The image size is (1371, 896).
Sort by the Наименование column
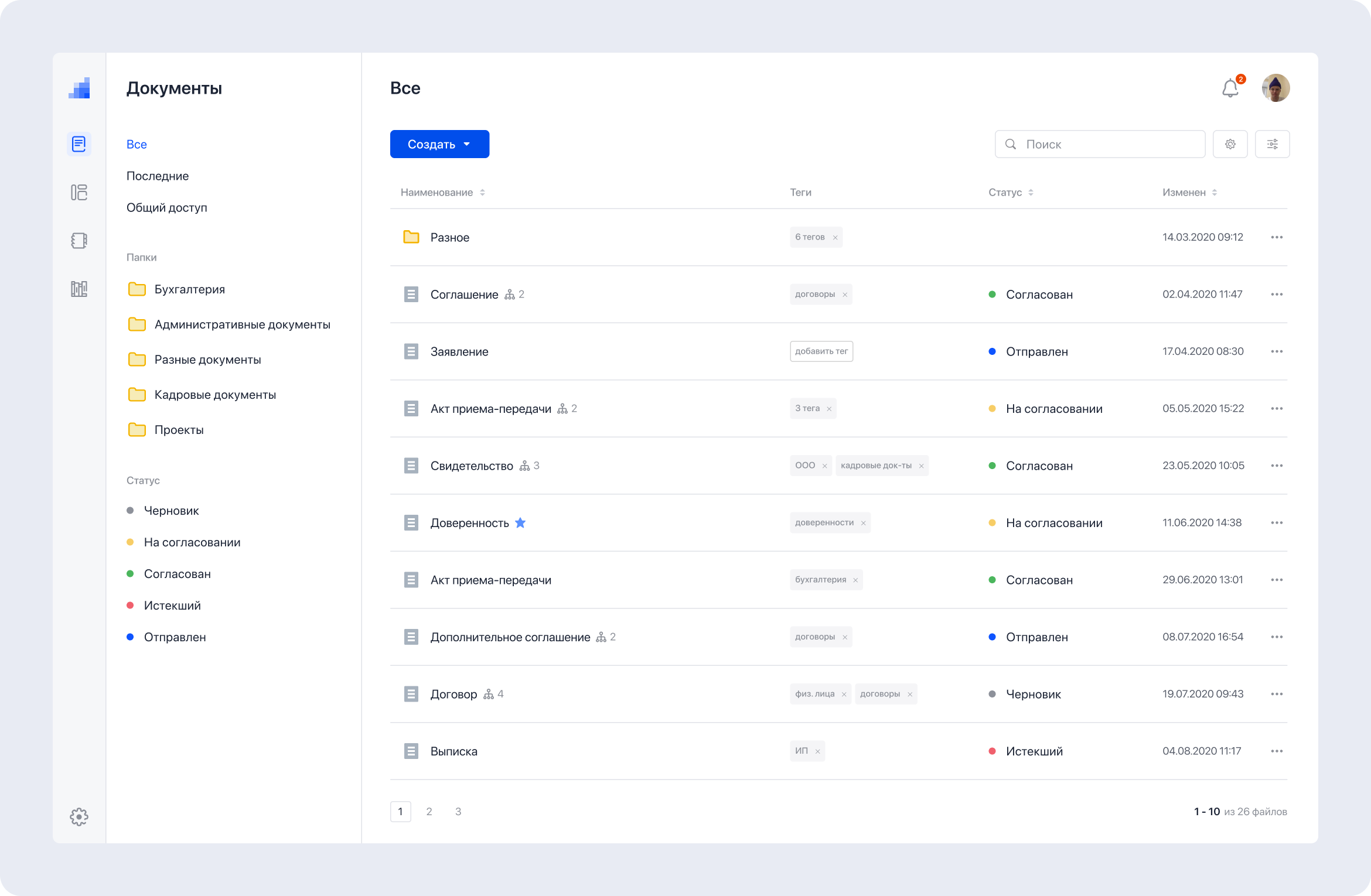(442, 192)
